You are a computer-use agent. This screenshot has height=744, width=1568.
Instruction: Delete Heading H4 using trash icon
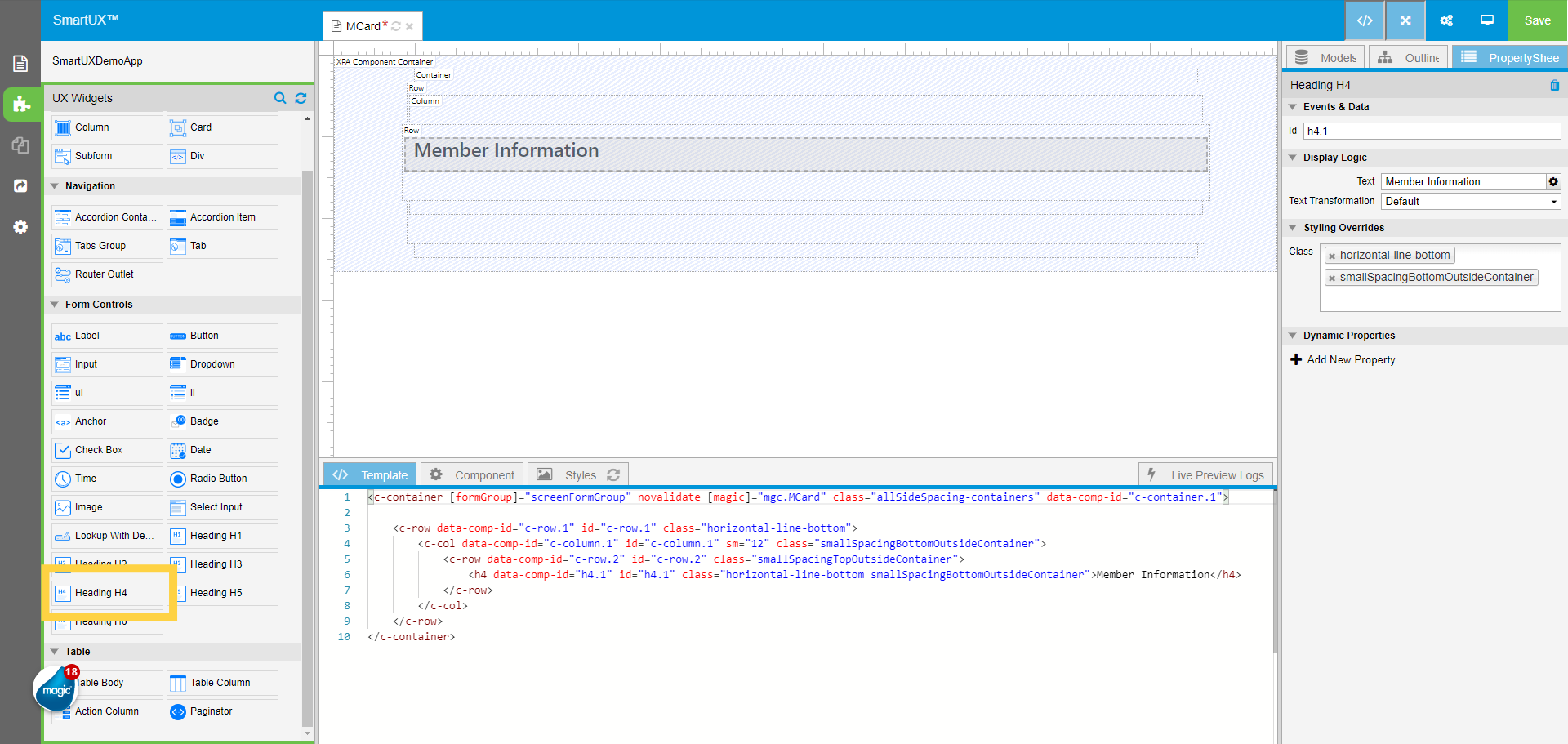(1554, 86)
